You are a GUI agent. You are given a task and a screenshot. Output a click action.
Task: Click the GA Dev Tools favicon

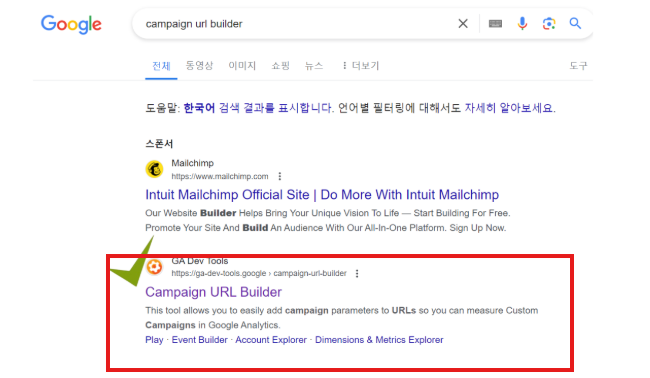pyautogui.click(x=154, y=267)
